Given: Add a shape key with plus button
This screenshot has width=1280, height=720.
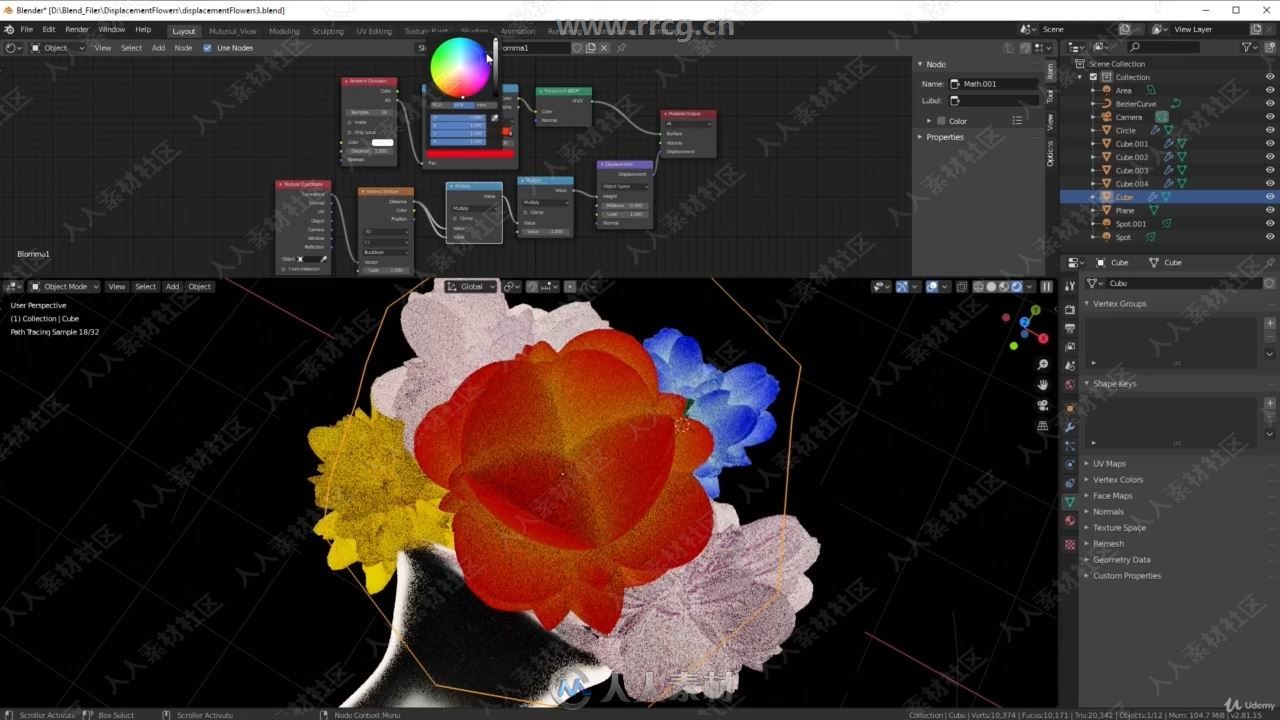Looking at the screenshot, I should pyautogui.click(x=1270, y=403).
